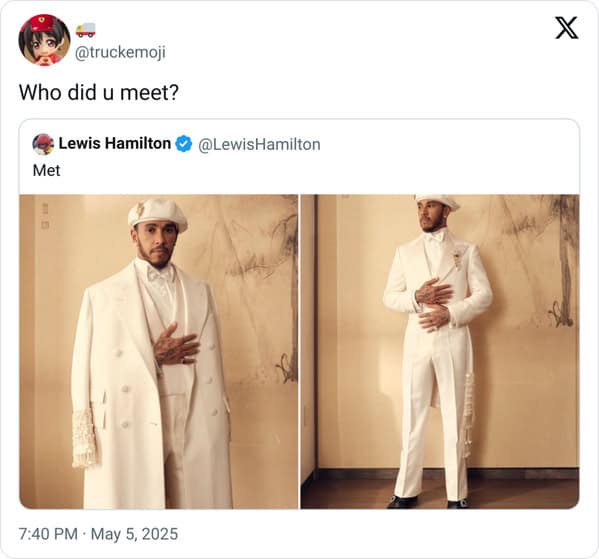Click Lewis Hamilton's small profile avatar
The image size is (599, 559).
click(43, 144)
